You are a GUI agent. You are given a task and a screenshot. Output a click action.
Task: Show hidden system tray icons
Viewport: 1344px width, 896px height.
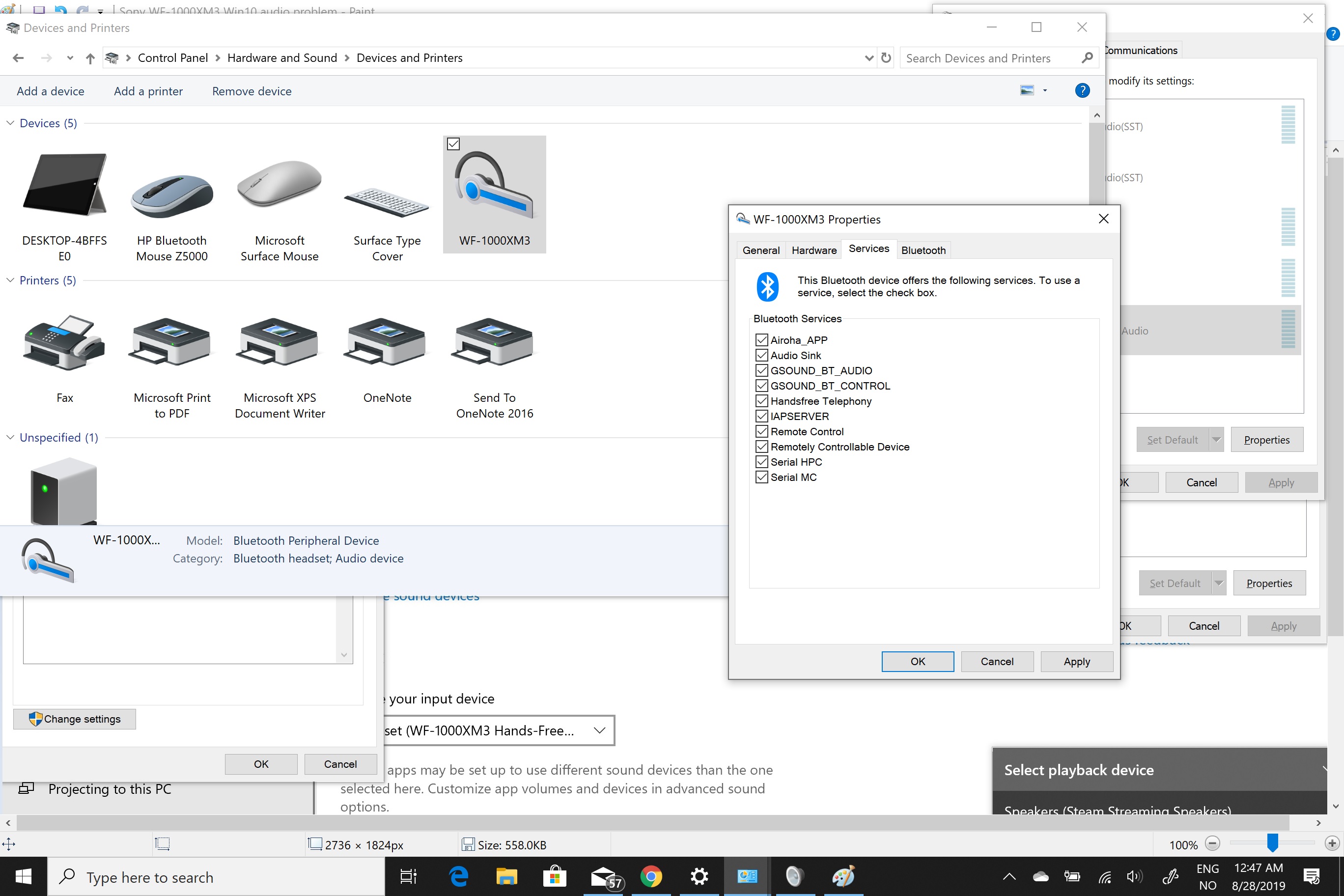click(x=1009, y=876)
